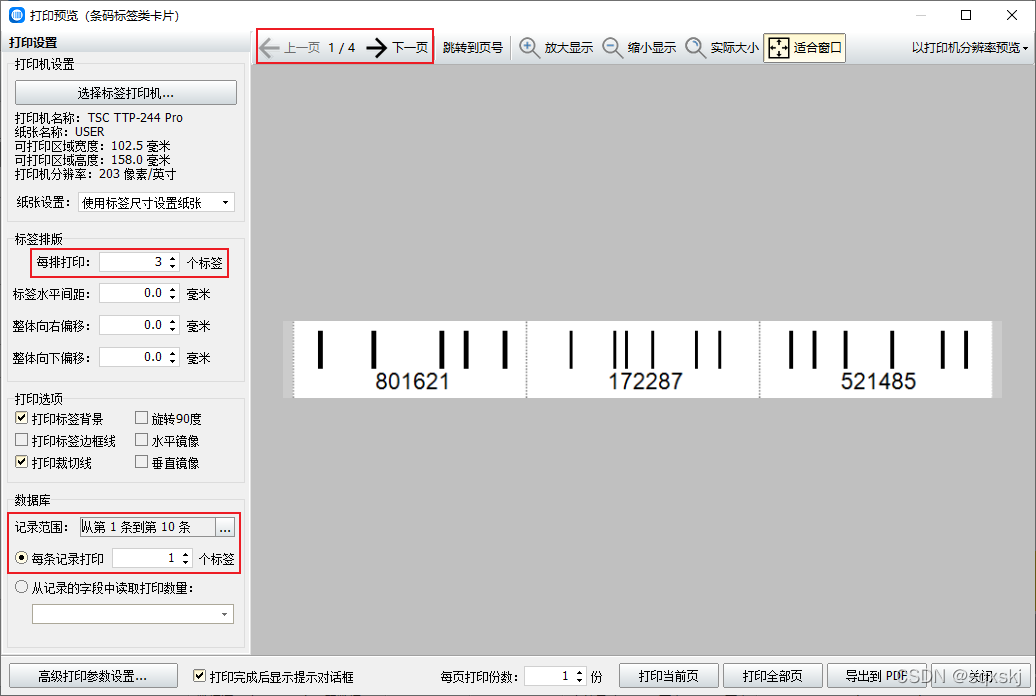Screen dimensions: 1036x696
Task: Decrease overall right offset value
Action: 172,329
